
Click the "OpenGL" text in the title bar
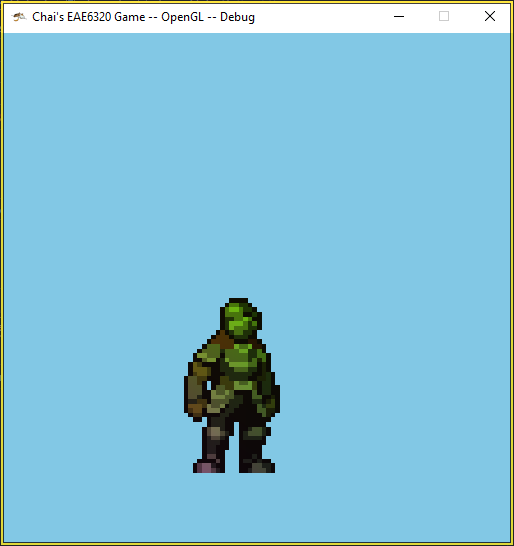click(182, 17)
